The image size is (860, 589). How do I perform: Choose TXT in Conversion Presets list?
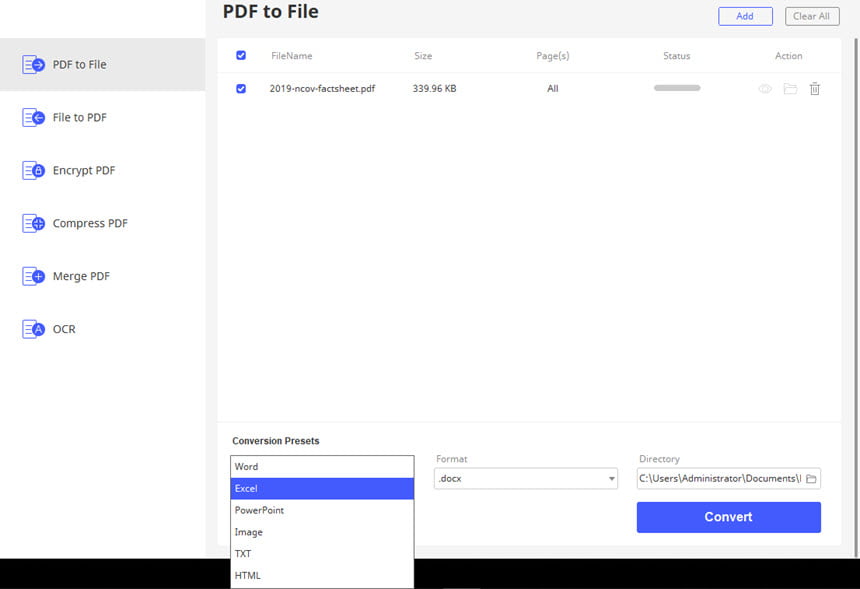click(x=322, y=554)
